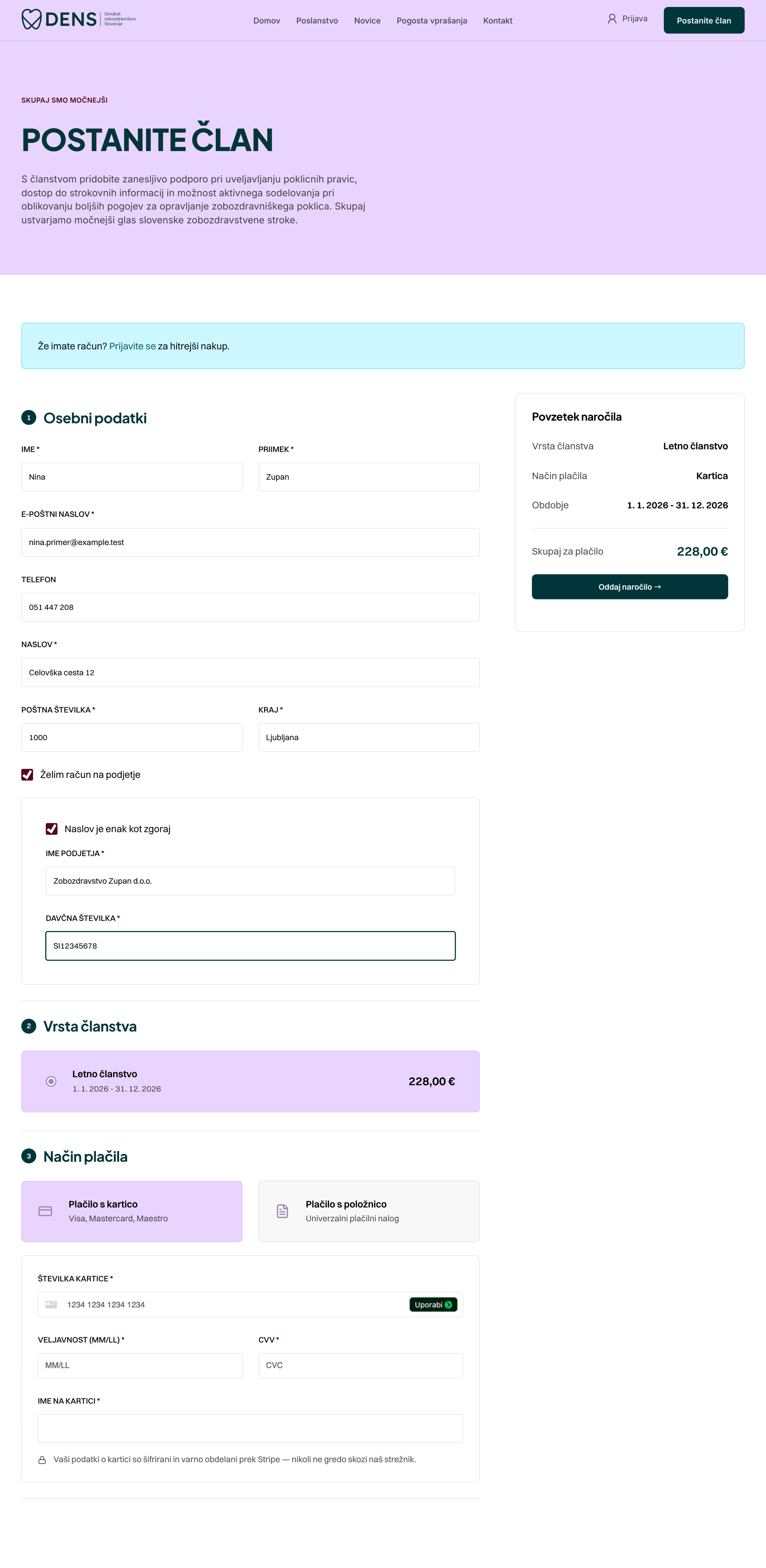Toggle Naslov je enak kot zgoraj checkbox
The height and width of the screenshot is (1568, 766).
coord(52,828)
